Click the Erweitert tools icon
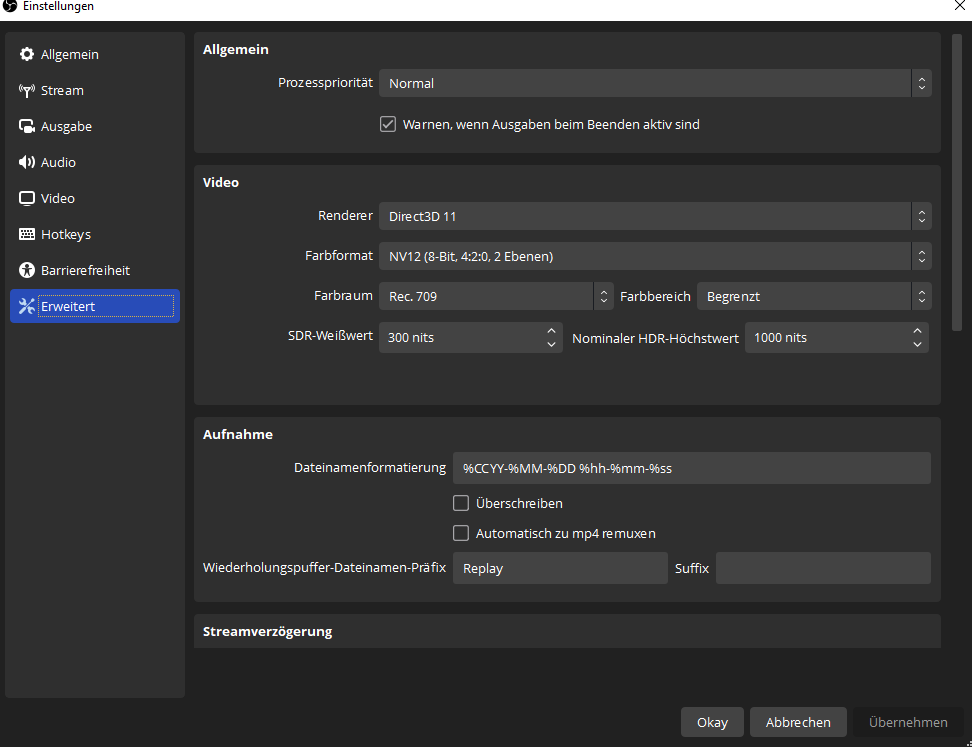Image resolution: width=972 pixels, height=747 pixels. 27,306
